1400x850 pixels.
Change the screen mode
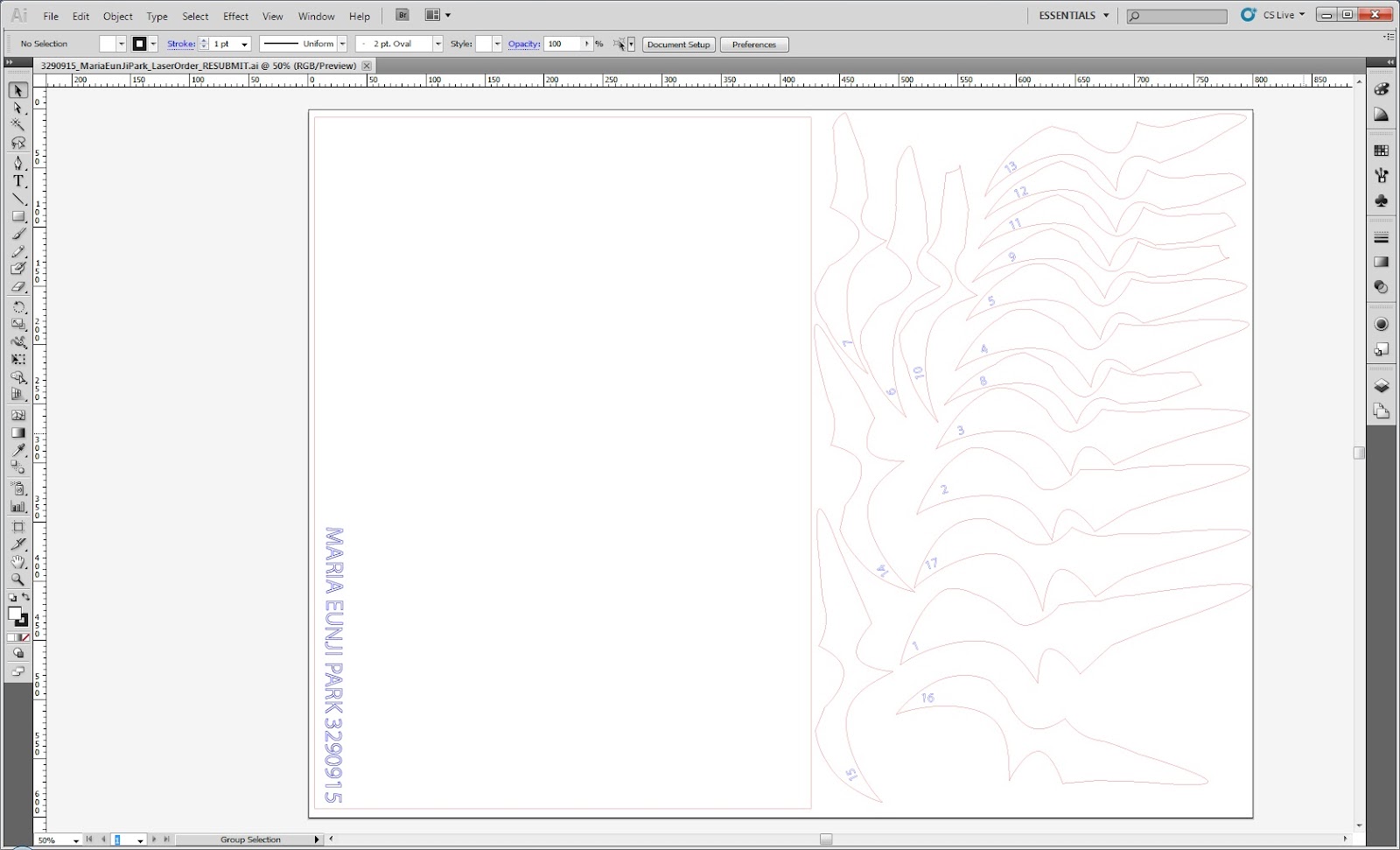tap(17, 672)
